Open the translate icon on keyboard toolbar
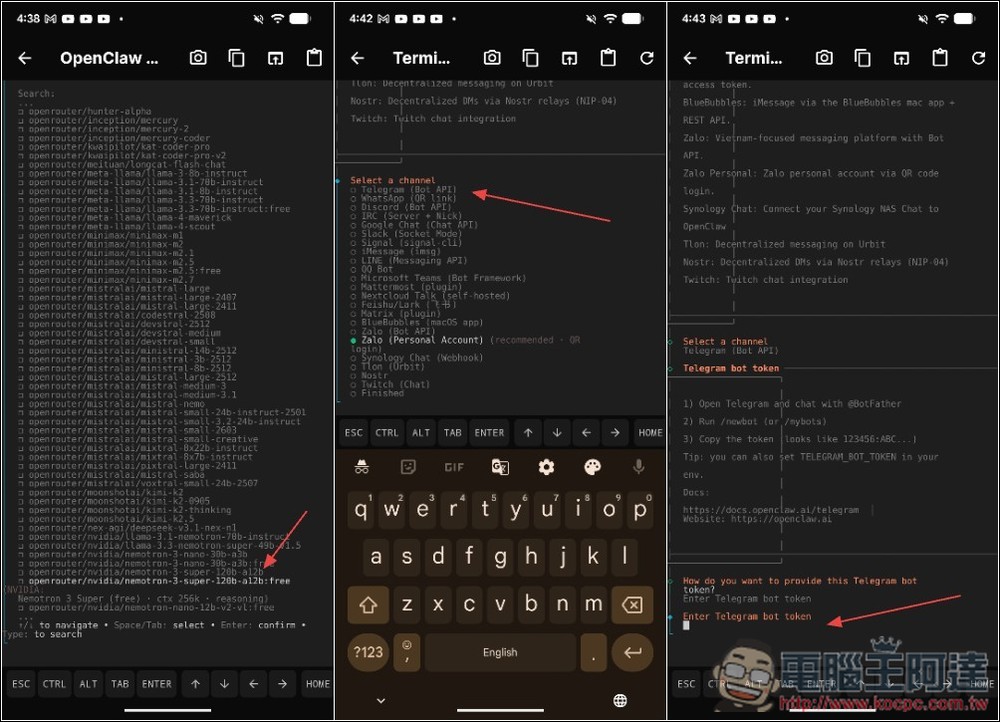Viewport: 1000px width, 722px height. coord(500,467)
